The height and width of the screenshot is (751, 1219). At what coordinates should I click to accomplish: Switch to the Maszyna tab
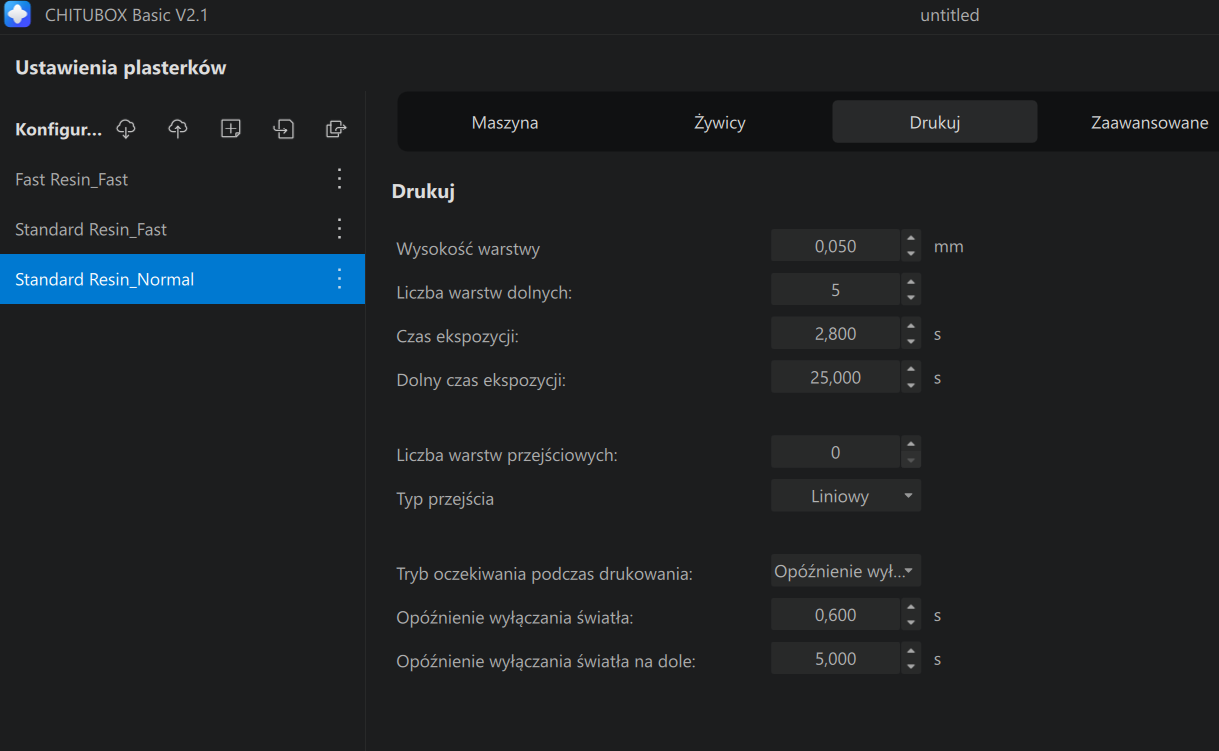(505, 123)
